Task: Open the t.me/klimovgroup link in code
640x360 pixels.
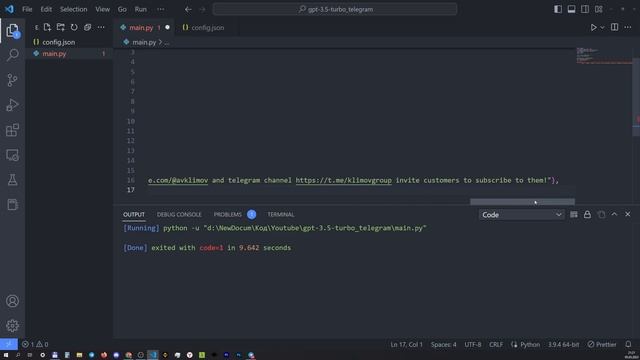Action: [x=343, y=180]
